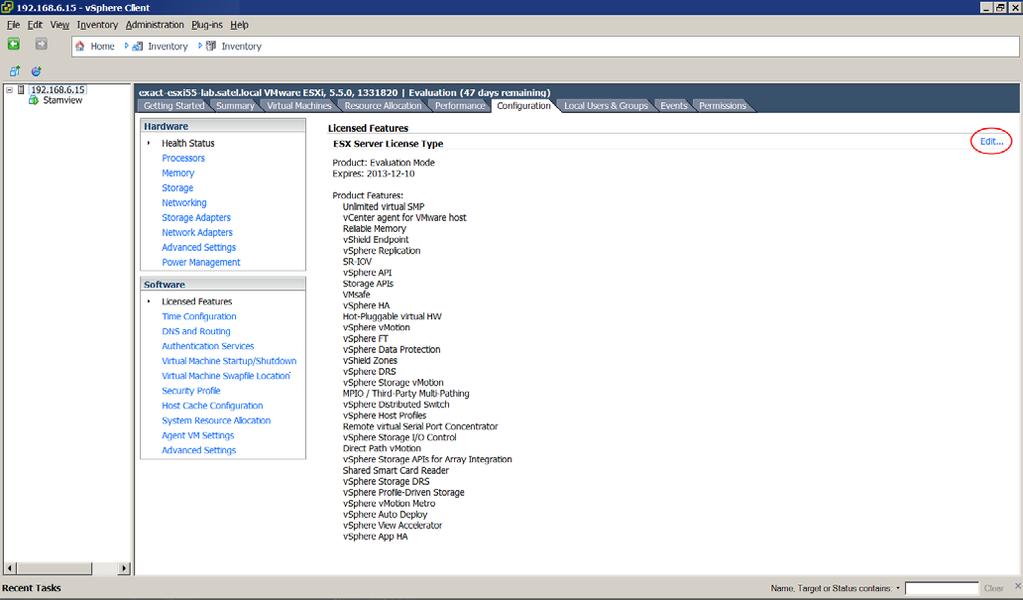Switch to the Performance tab
Screen dimensions: 1023x600
[x=460, y=106]
